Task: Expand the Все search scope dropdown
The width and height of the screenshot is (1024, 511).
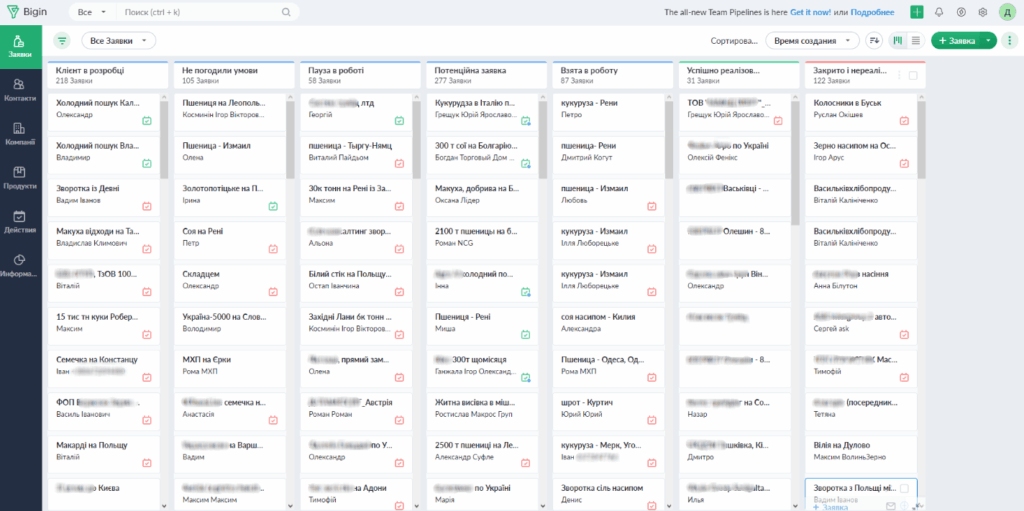Action: [x=92, y=12]
